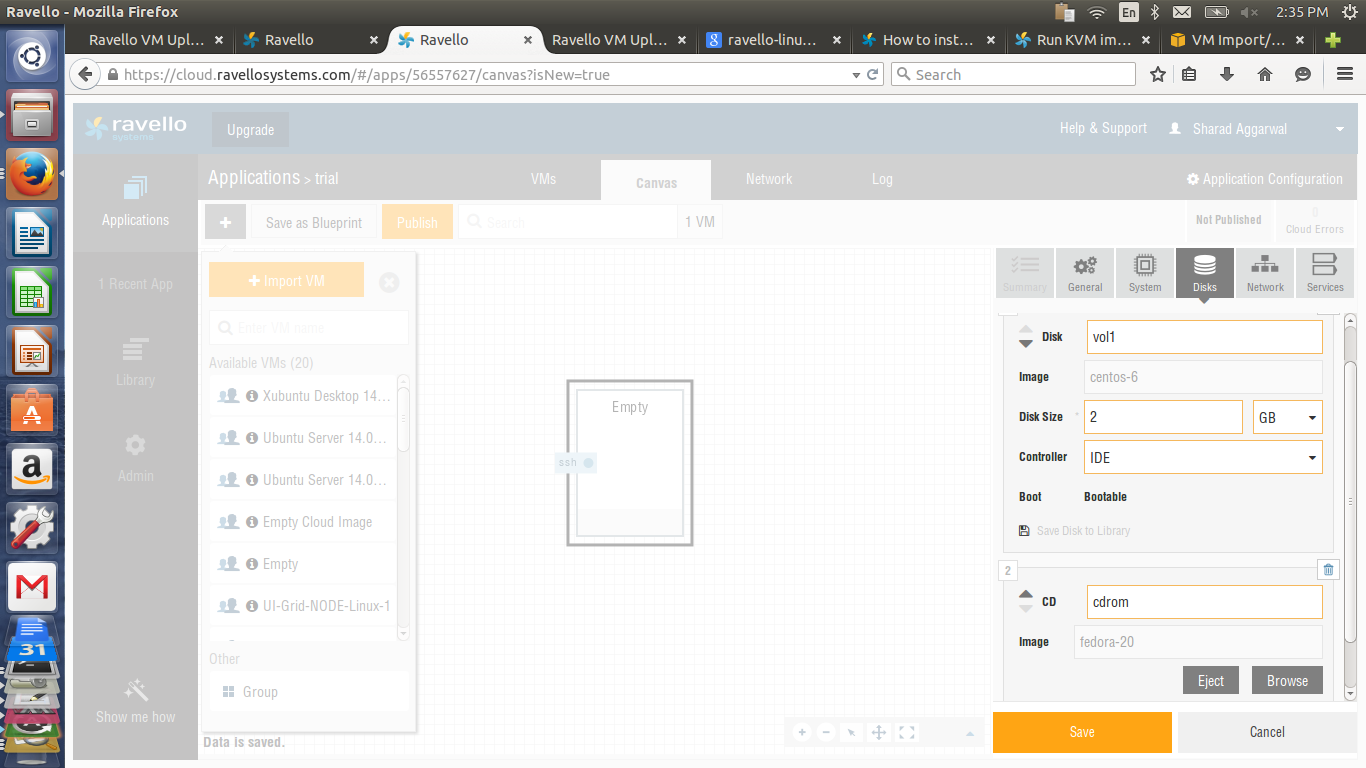This screenshot has height=768, width=1366.
Task: Open the General tab of the VM editor
Action: click(1085, 273)
